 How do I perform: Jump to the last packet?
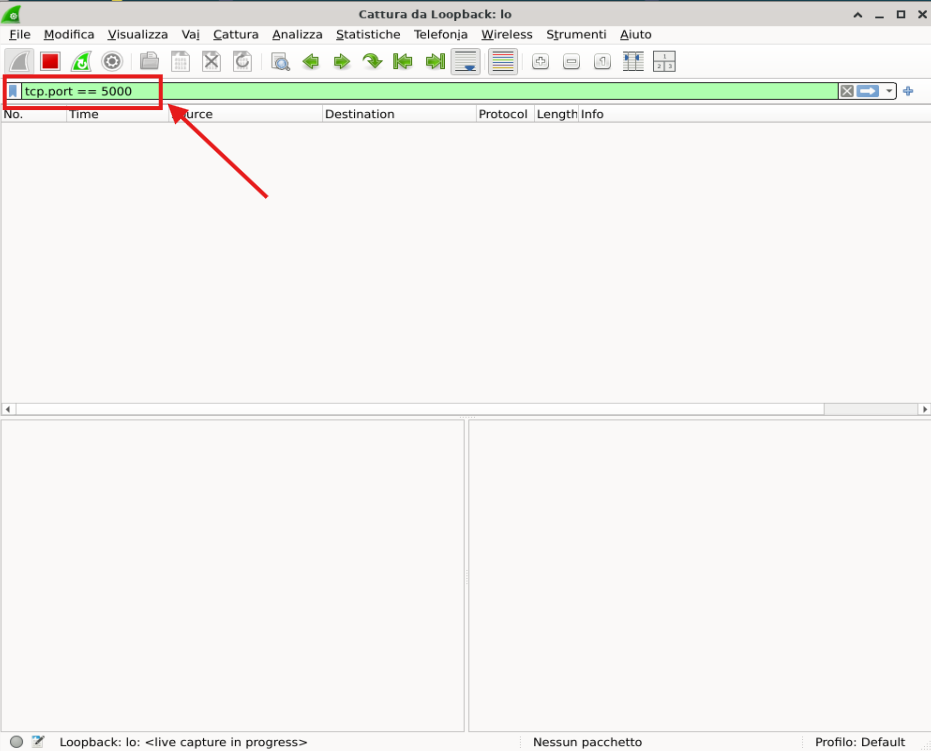tap(435, 61)
